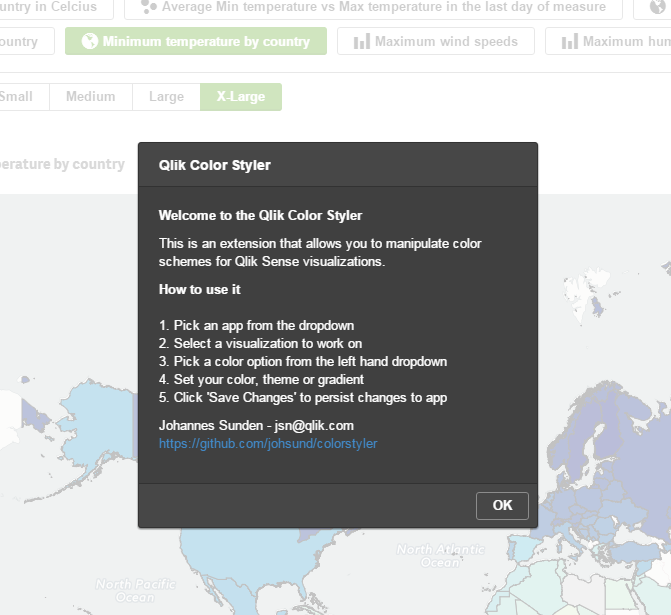Click the 'North Pacific Ocean' map label

135,590
